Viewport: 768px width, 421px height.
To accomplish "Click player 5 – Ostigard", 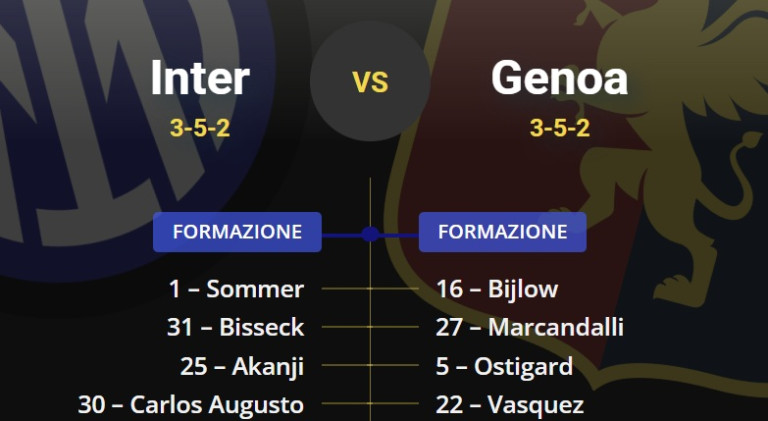I will click(504, 366).
